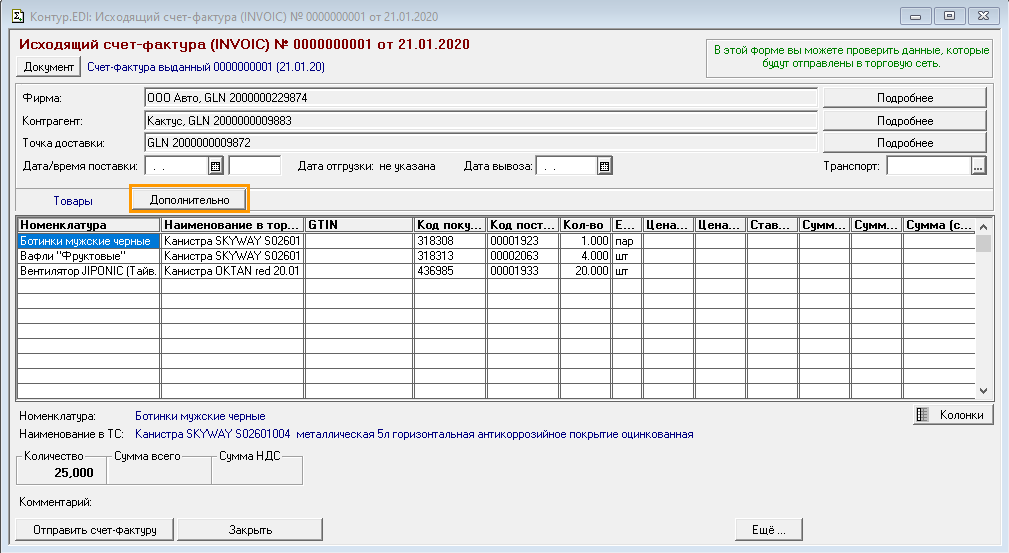Open Подробнее for the Контрагент row
The height and width of the screenshot is (553, 1009).
click(904, 121)
